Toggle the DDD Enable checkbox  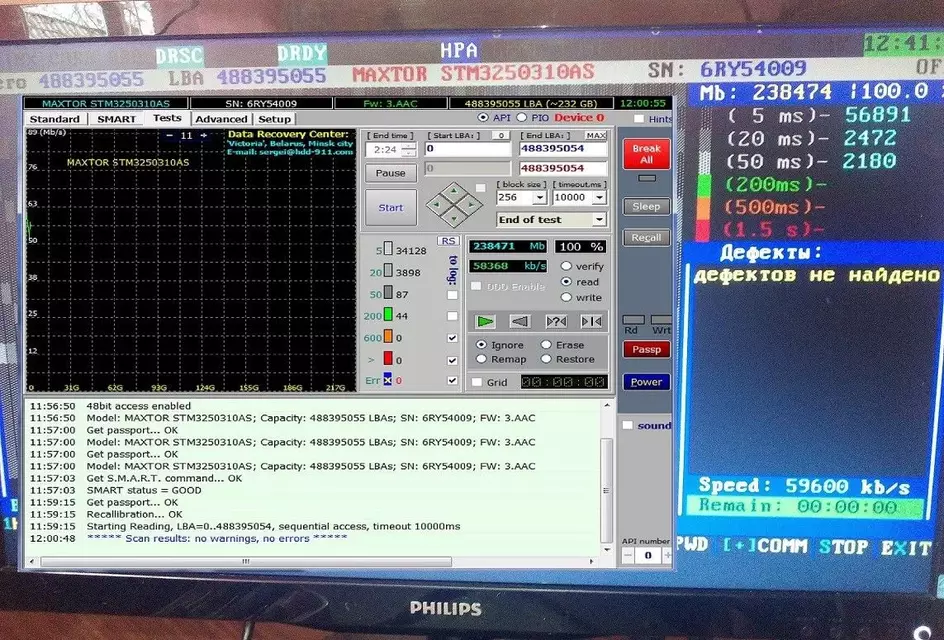tap(476, 286)
